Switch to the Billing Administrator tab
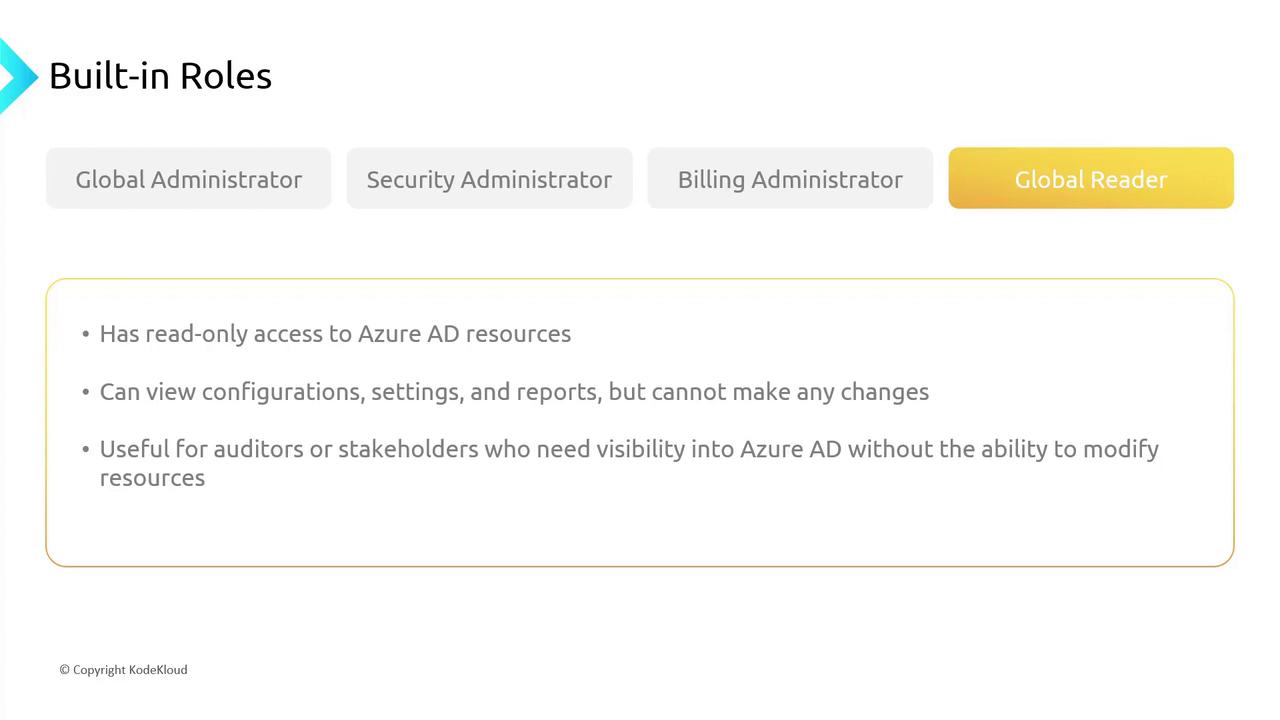Screen dimensions: 1280x720 click(x=790, y=179)
